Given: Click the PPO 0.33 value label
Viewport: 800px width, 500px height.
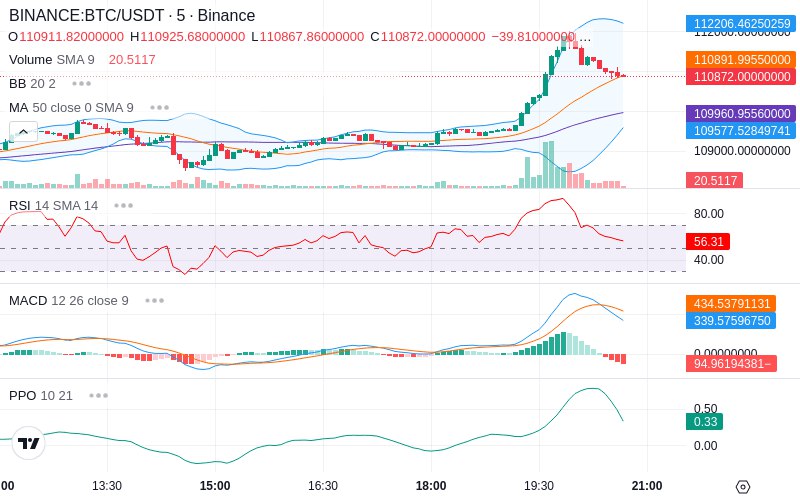Looking at the screenshot, I should pos(705,421).
